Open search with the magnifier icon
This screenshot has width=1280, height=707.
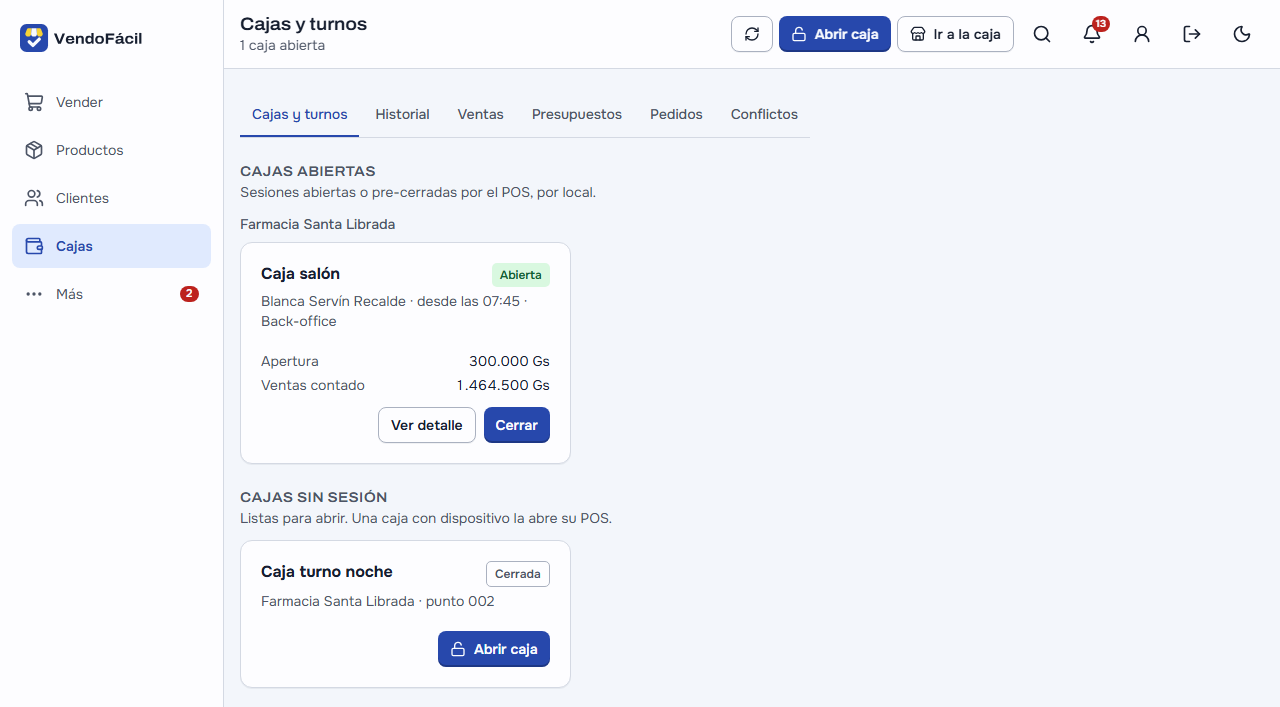coord(1042,34)
